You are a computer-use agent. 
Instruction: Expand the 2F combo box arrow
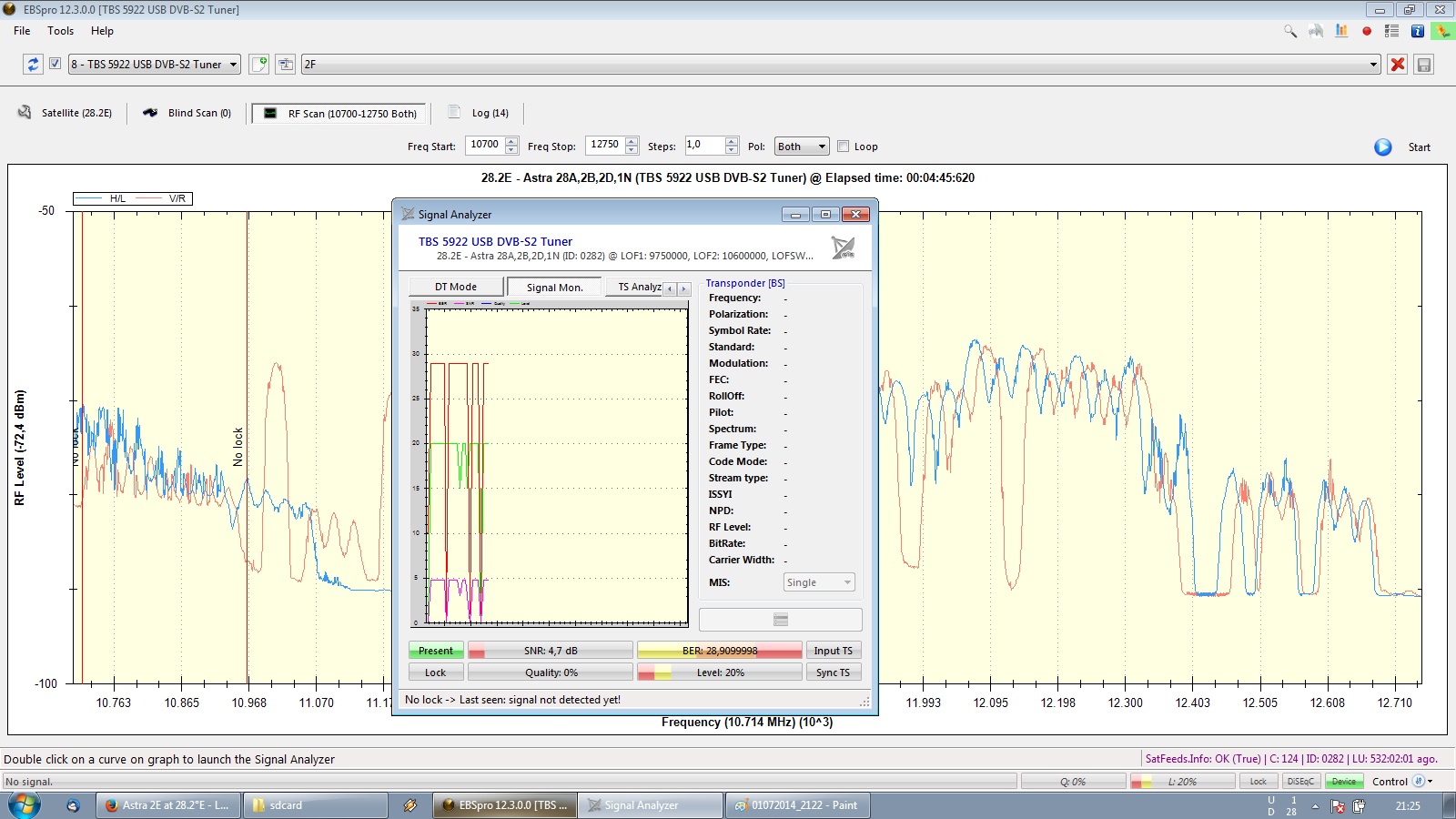tap(1373, 65)
